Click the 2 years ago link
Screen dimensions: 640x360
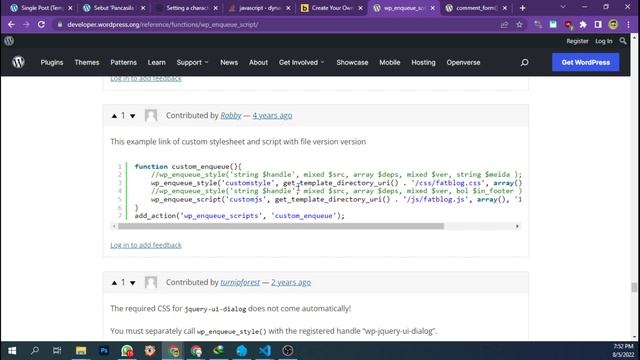291,282
